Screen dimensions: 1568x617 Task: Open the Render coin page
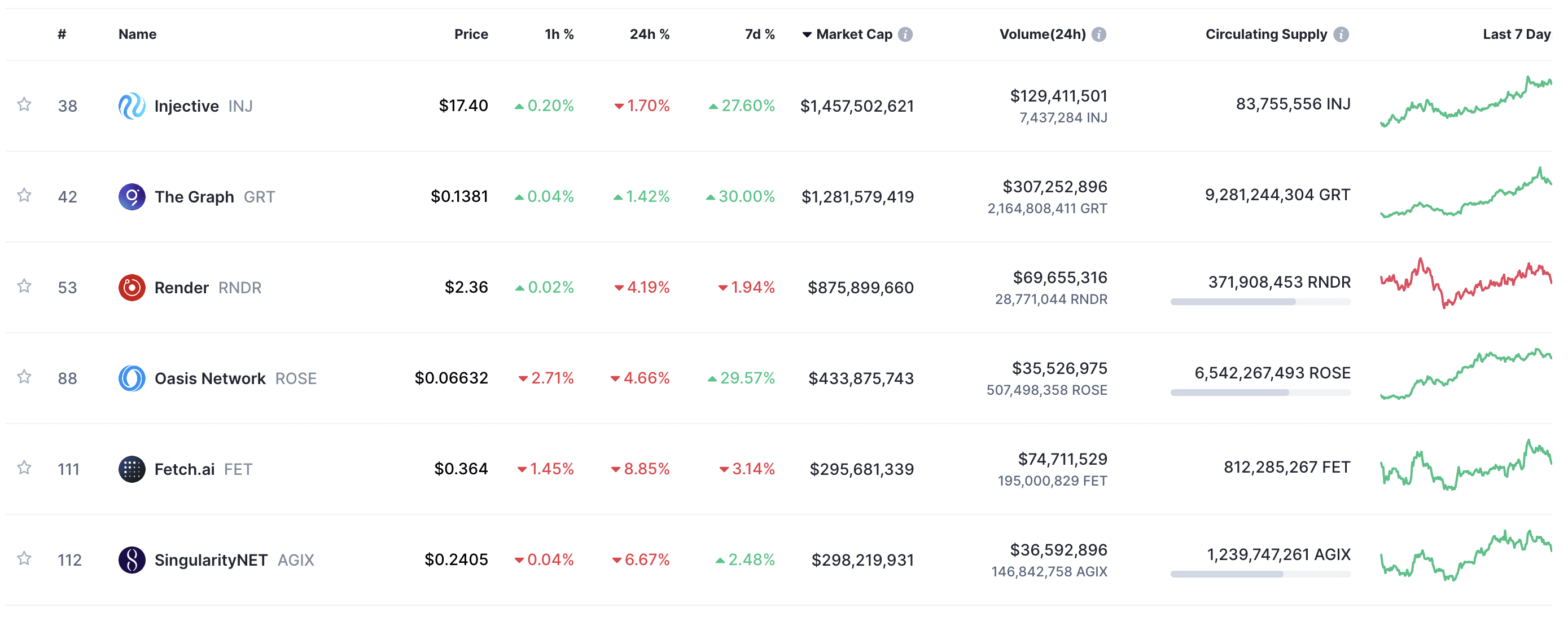click(181, 287)
